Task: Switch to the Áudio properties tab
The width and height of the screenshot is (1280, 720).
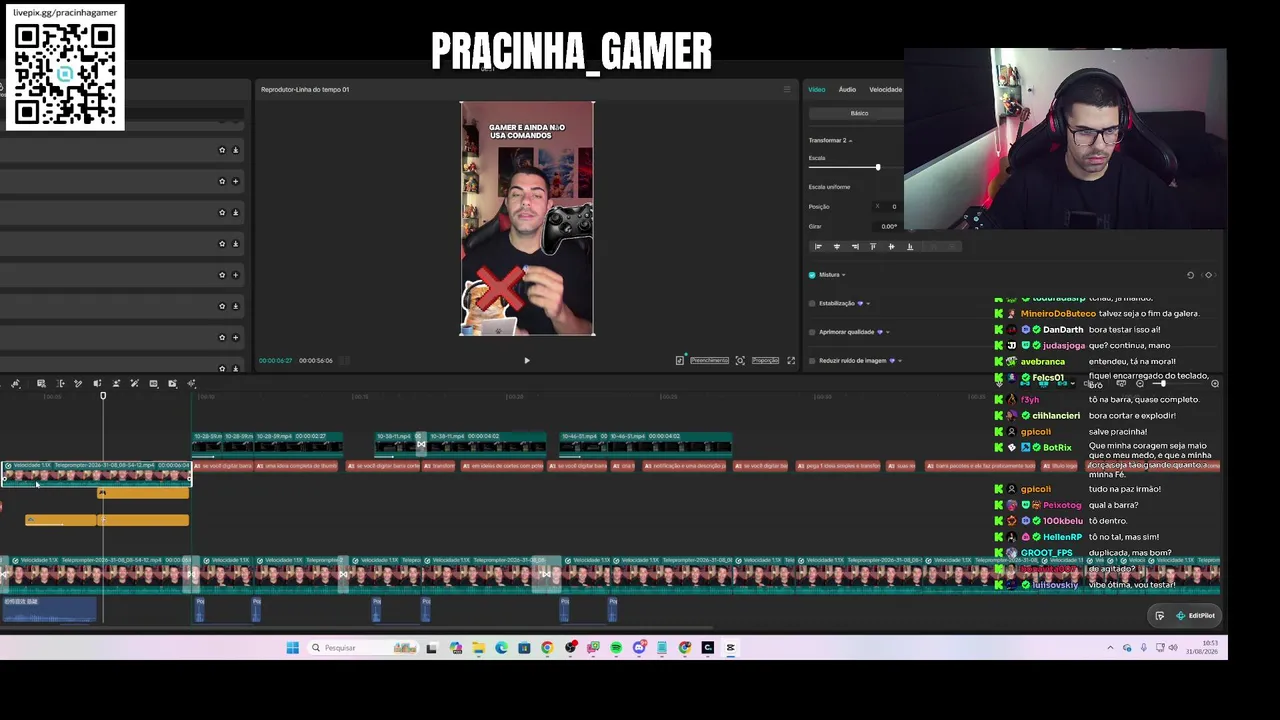Action: point(847,89)
